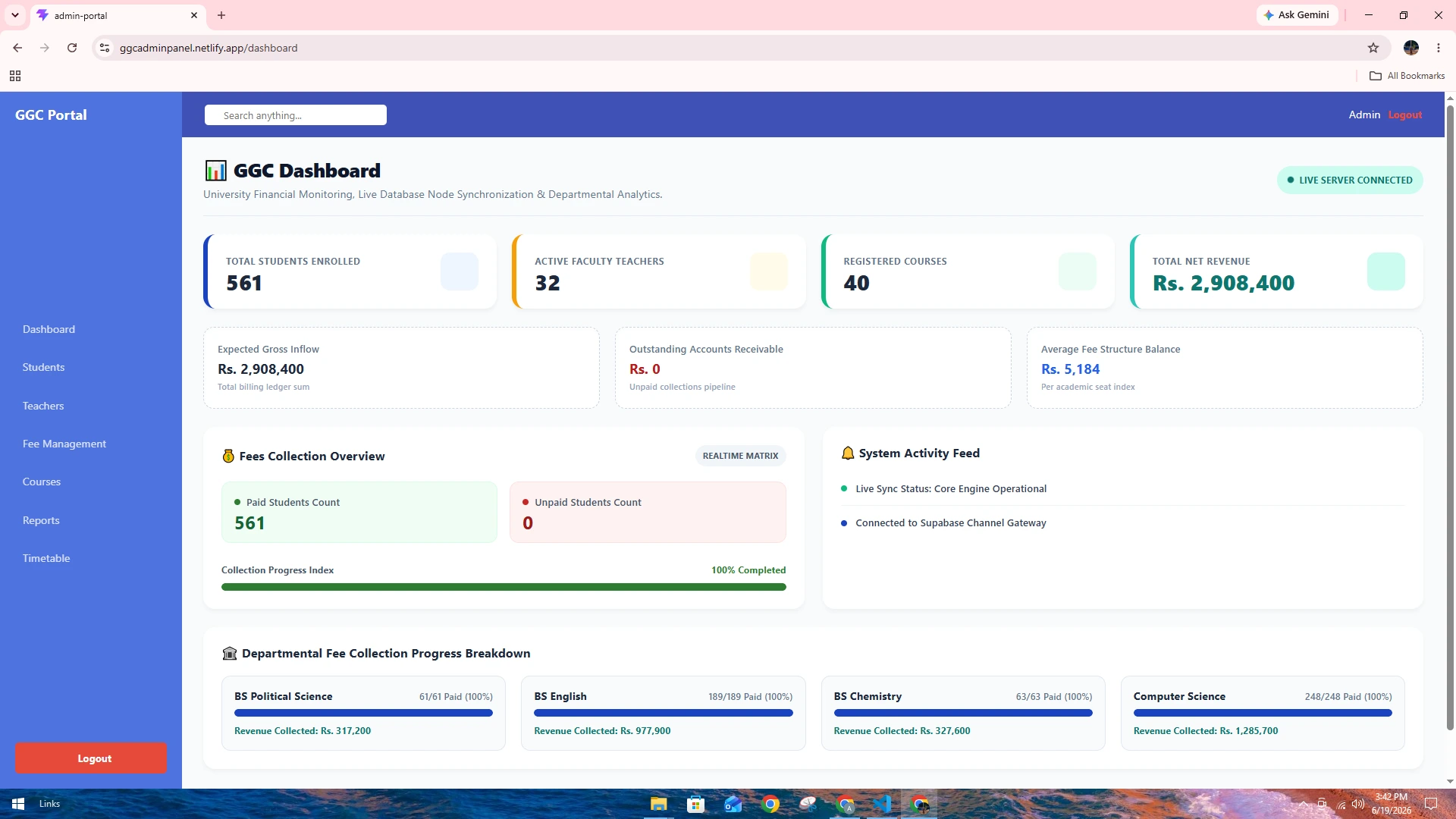1456x819 pixels.
Task: Click the REALTIME MATRIX badge
Action: pyautogui.click(x=740, y=456)
